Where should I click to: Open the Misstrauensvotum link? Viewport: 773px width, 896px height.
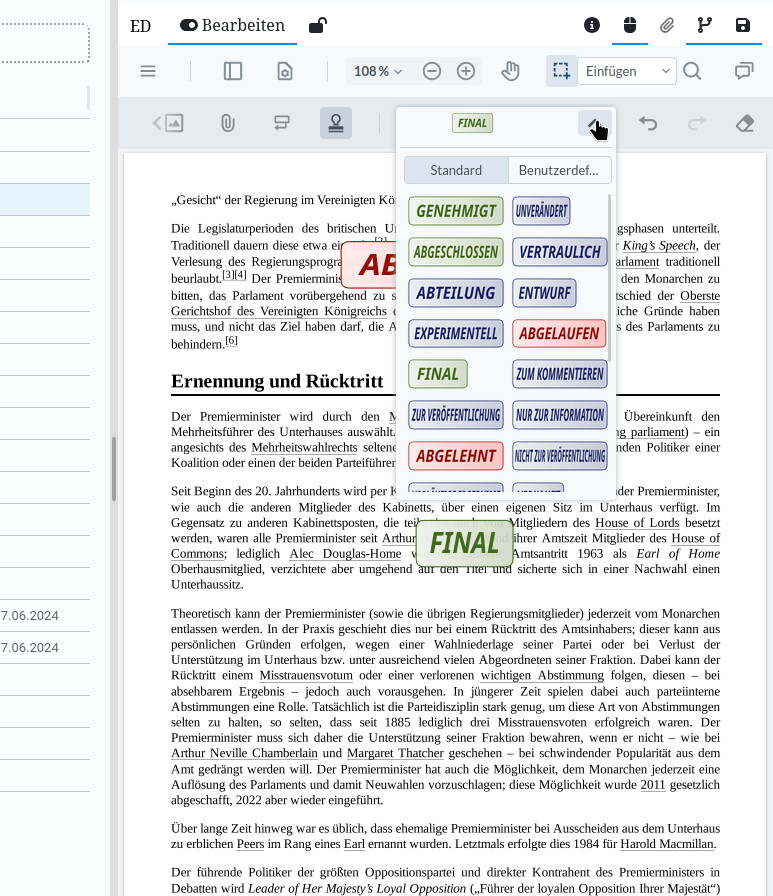306,675
